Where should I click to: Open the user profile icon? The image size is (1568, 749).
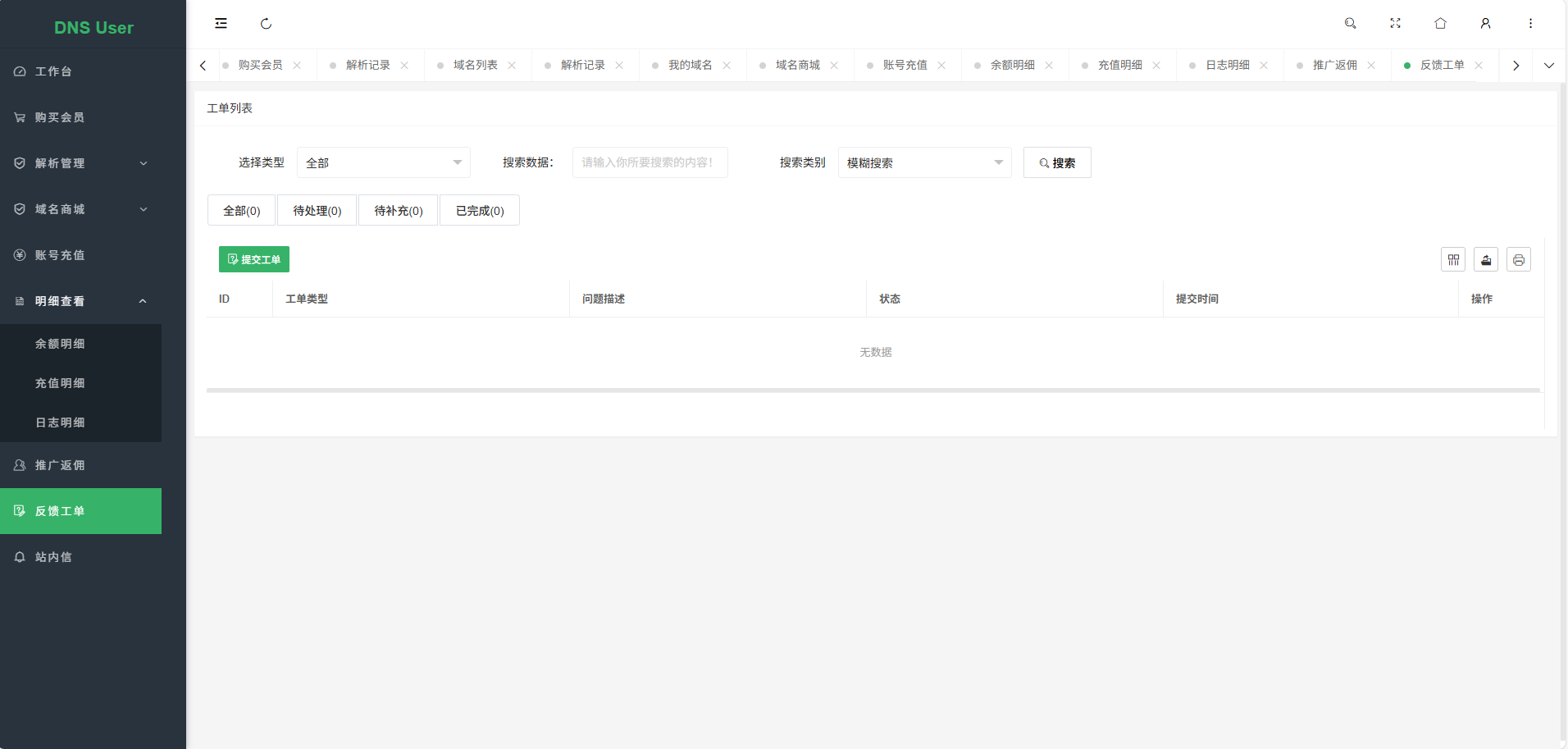1484,23
